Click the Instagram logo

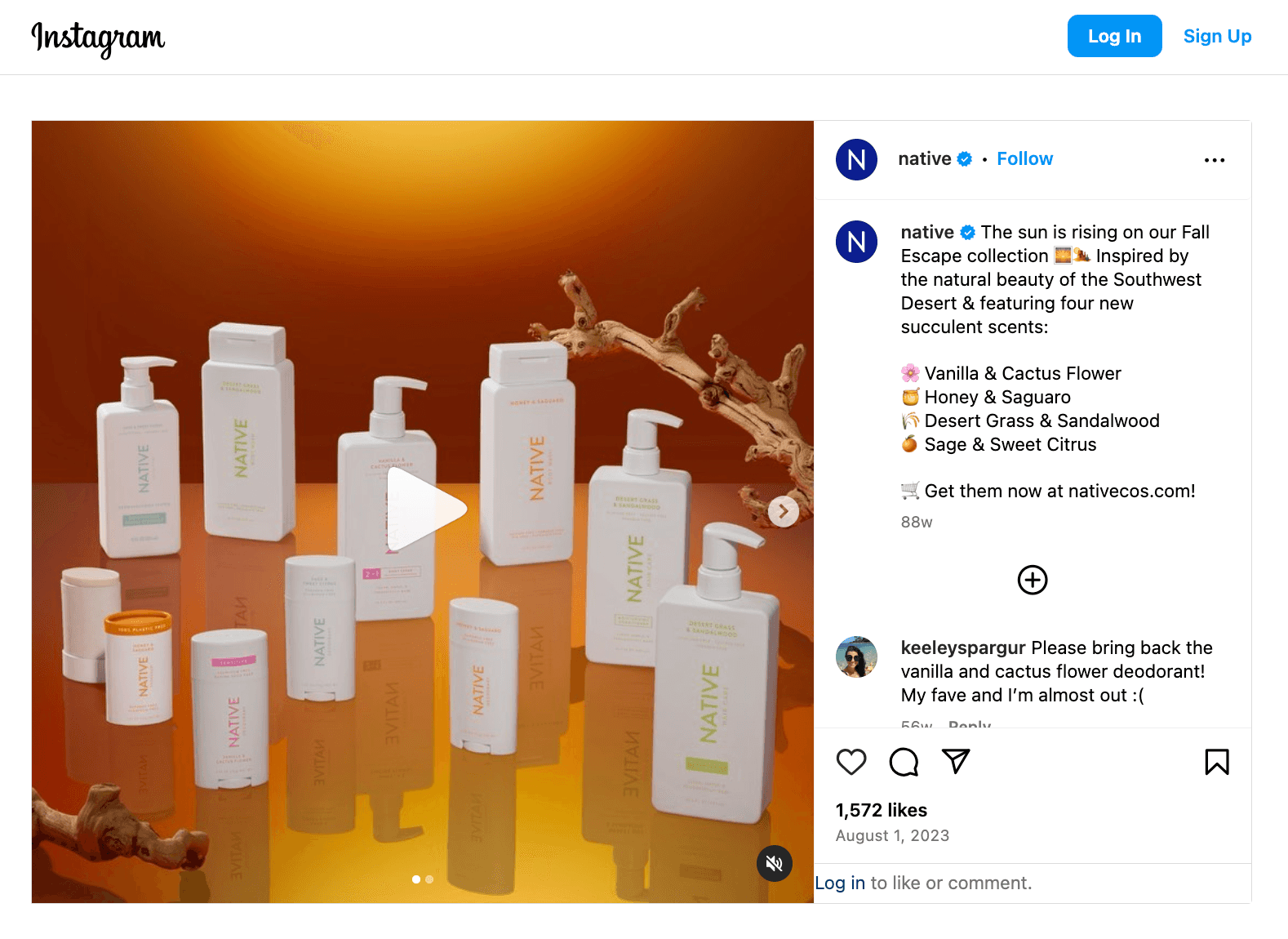tap(98, 38)
